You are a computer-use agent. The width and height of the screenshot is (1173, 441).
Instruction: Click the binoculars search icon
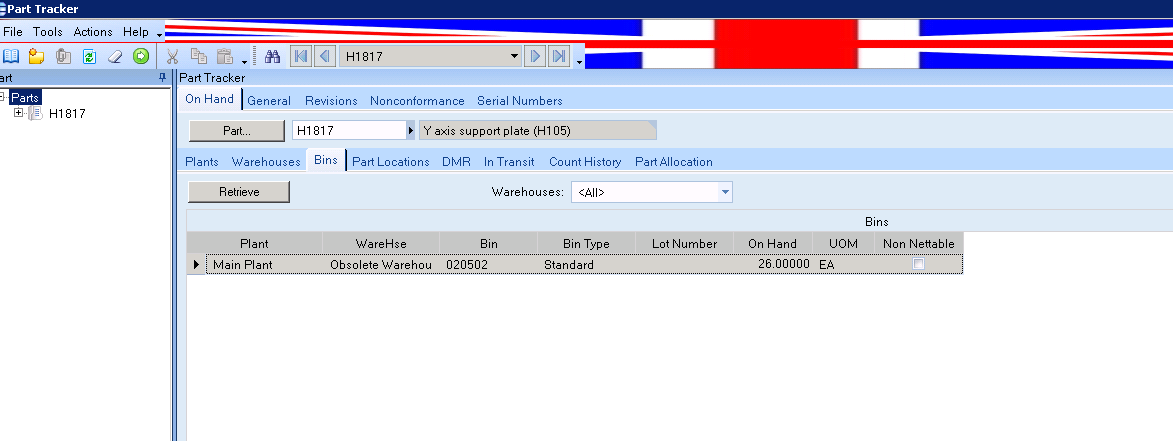(x=272, y=56)
